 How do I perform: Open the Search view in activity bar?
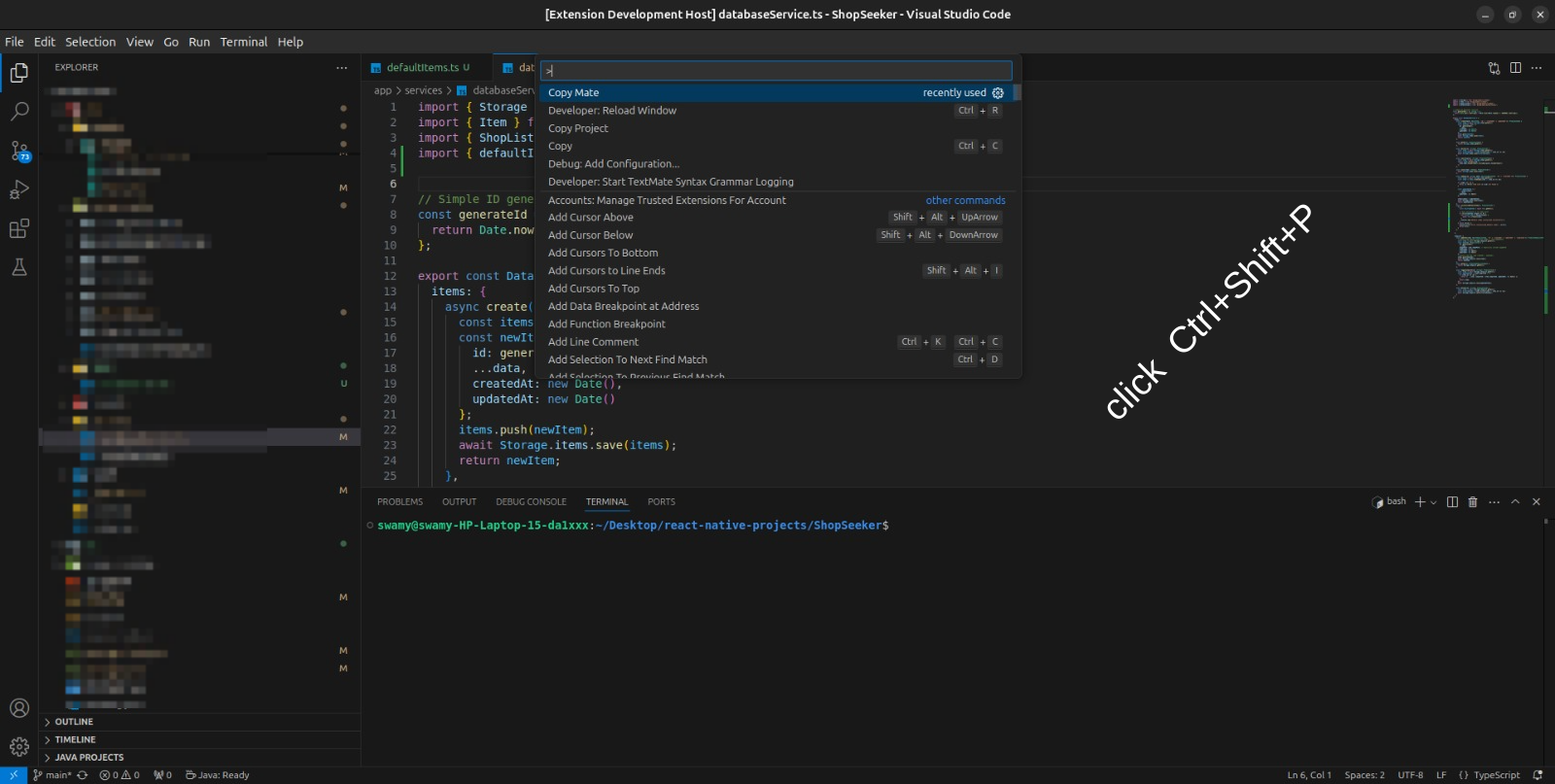tap(18, 112)
